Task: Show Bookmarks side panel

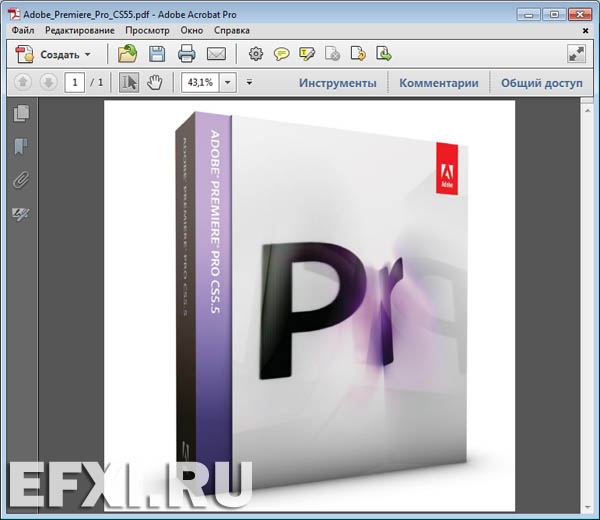Action: coord(21,147)
